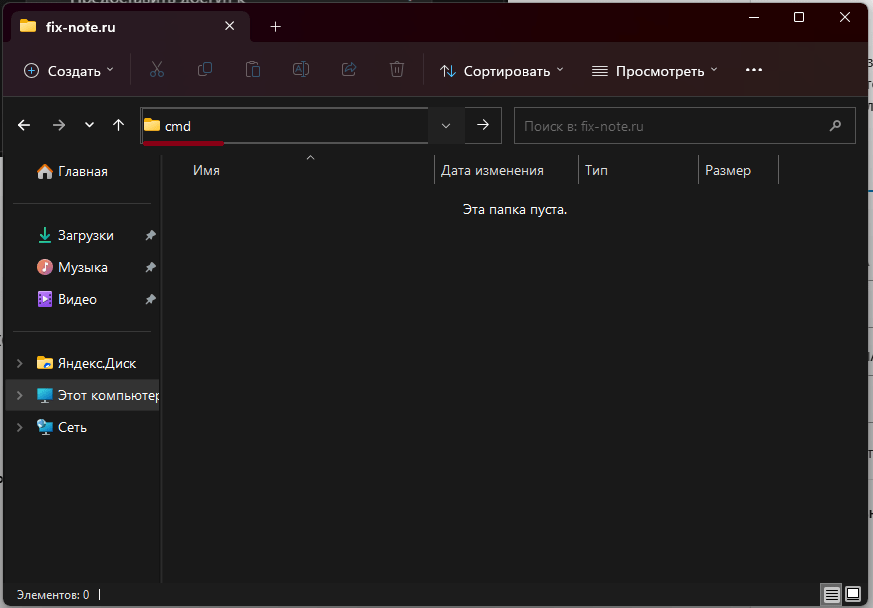Open the Сортировать menu
The image size is (873, 608).
502,71
